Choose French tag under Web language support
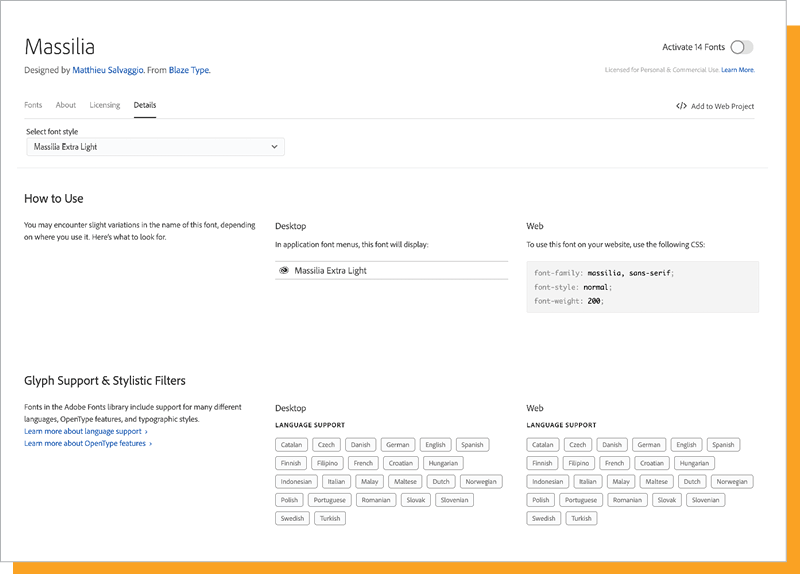Viewport: 800px width, 574px height. (x=614, y=463)
